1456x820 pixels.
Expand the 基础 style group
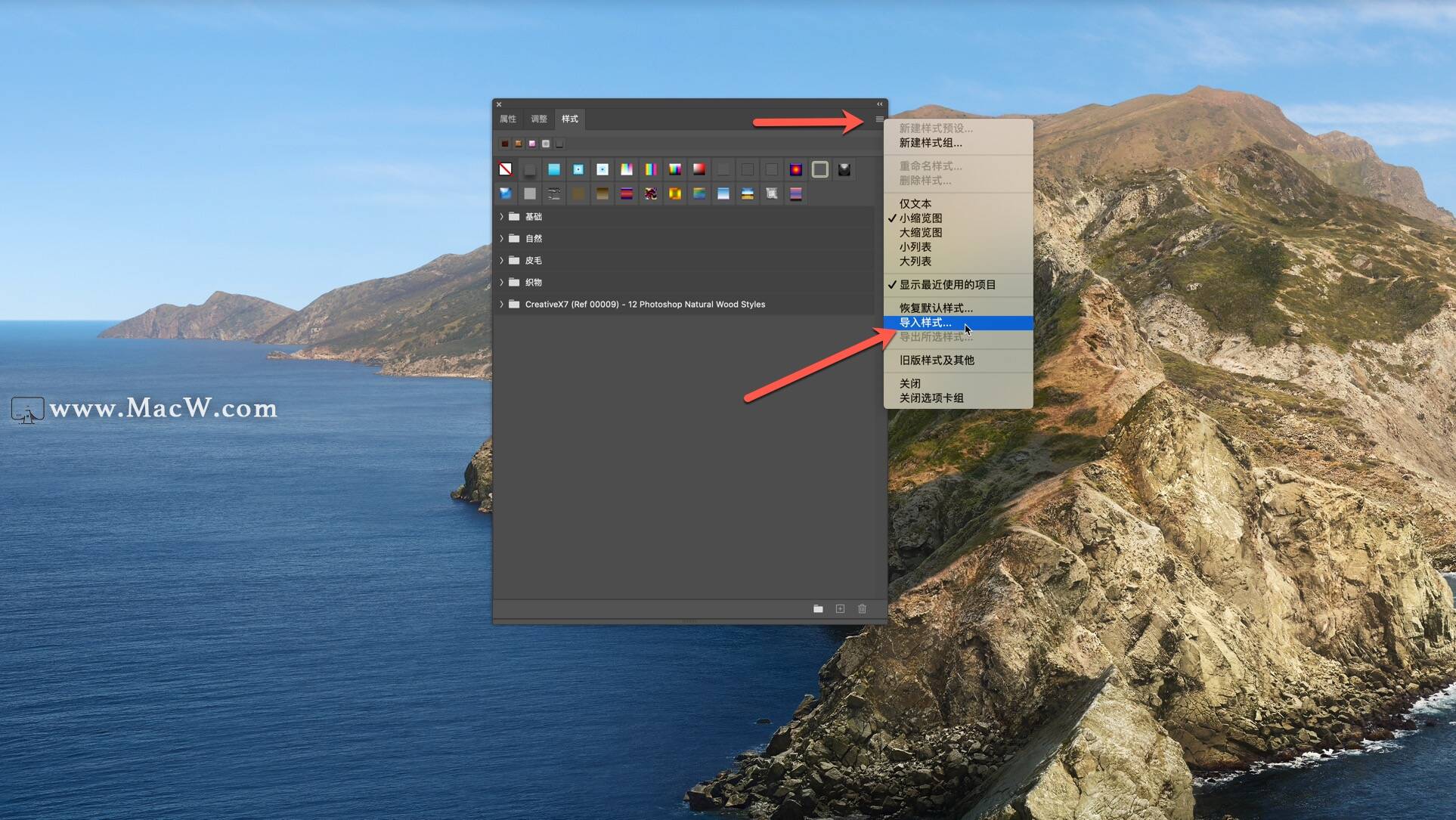coord(501,216)
